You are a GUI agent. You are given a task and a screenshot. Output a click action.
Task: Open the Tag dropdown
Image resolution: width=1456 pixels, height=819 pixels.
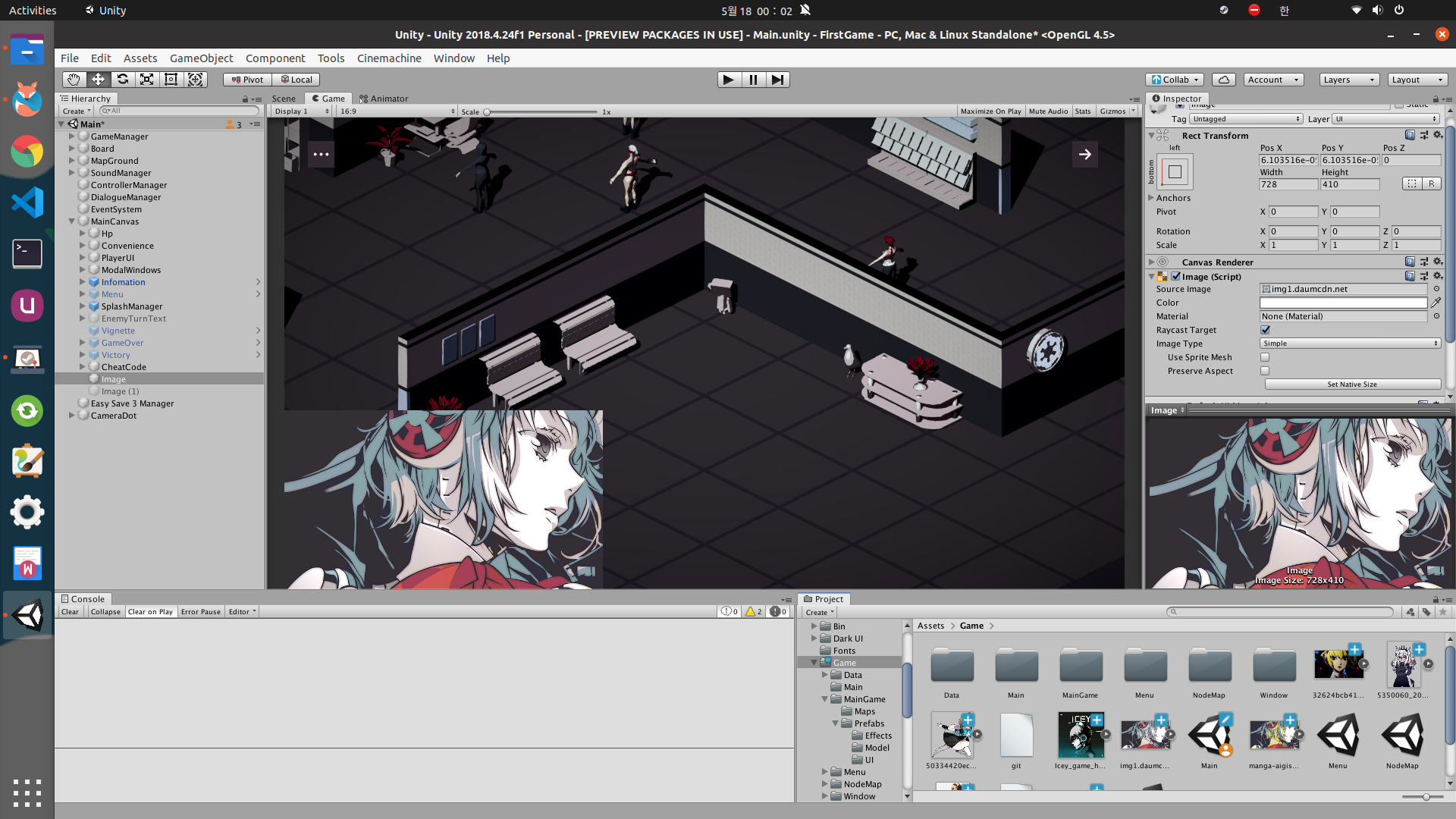pyautogui.click(x=1246, y=119)
